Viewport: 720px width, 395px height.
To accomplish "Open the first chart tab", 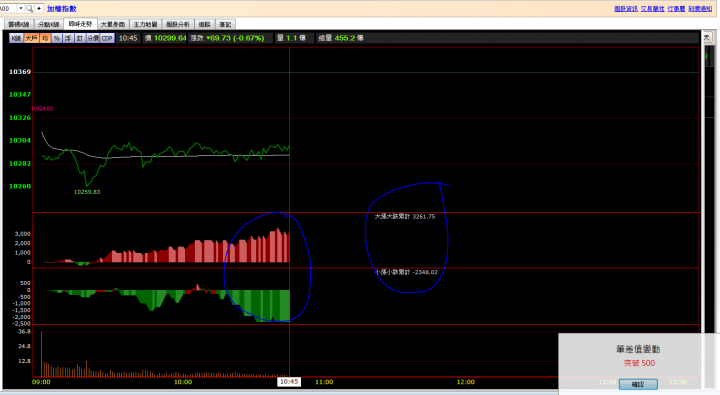I will 18,24.
